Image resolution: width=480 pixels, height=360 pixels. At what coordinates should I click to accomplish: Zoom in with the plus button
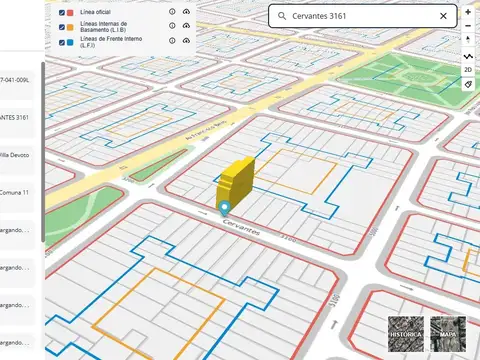tap(468, 12)
